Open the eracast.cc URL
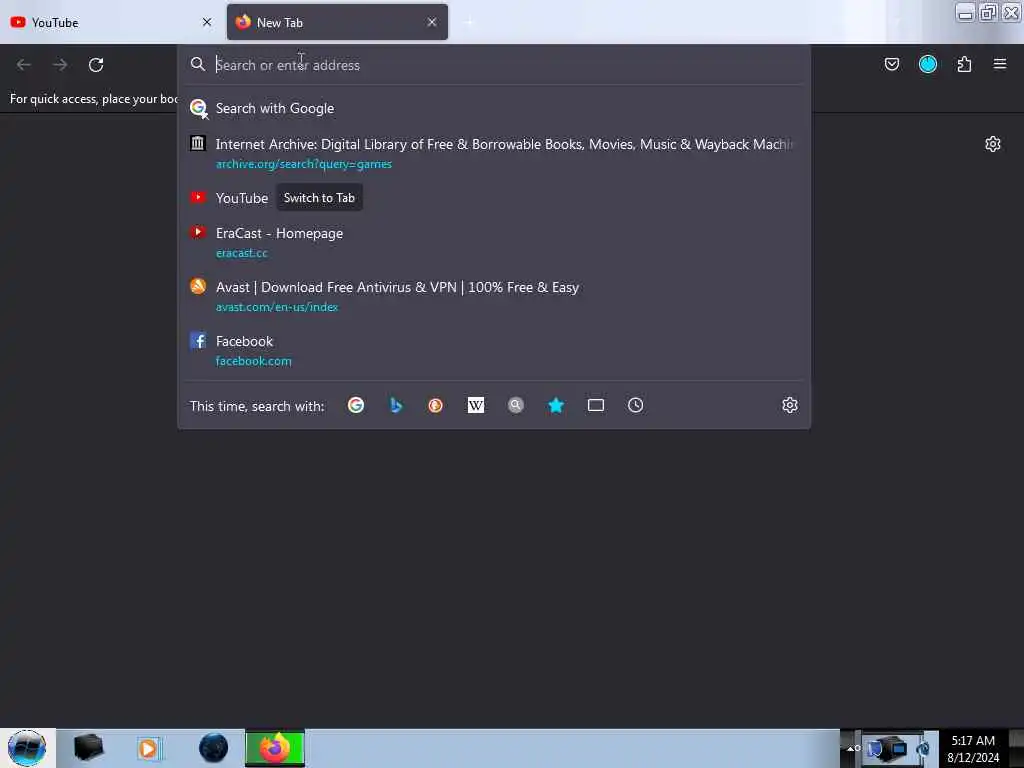The width and height of the screenshot is (1024, 768). click(242, 253)
